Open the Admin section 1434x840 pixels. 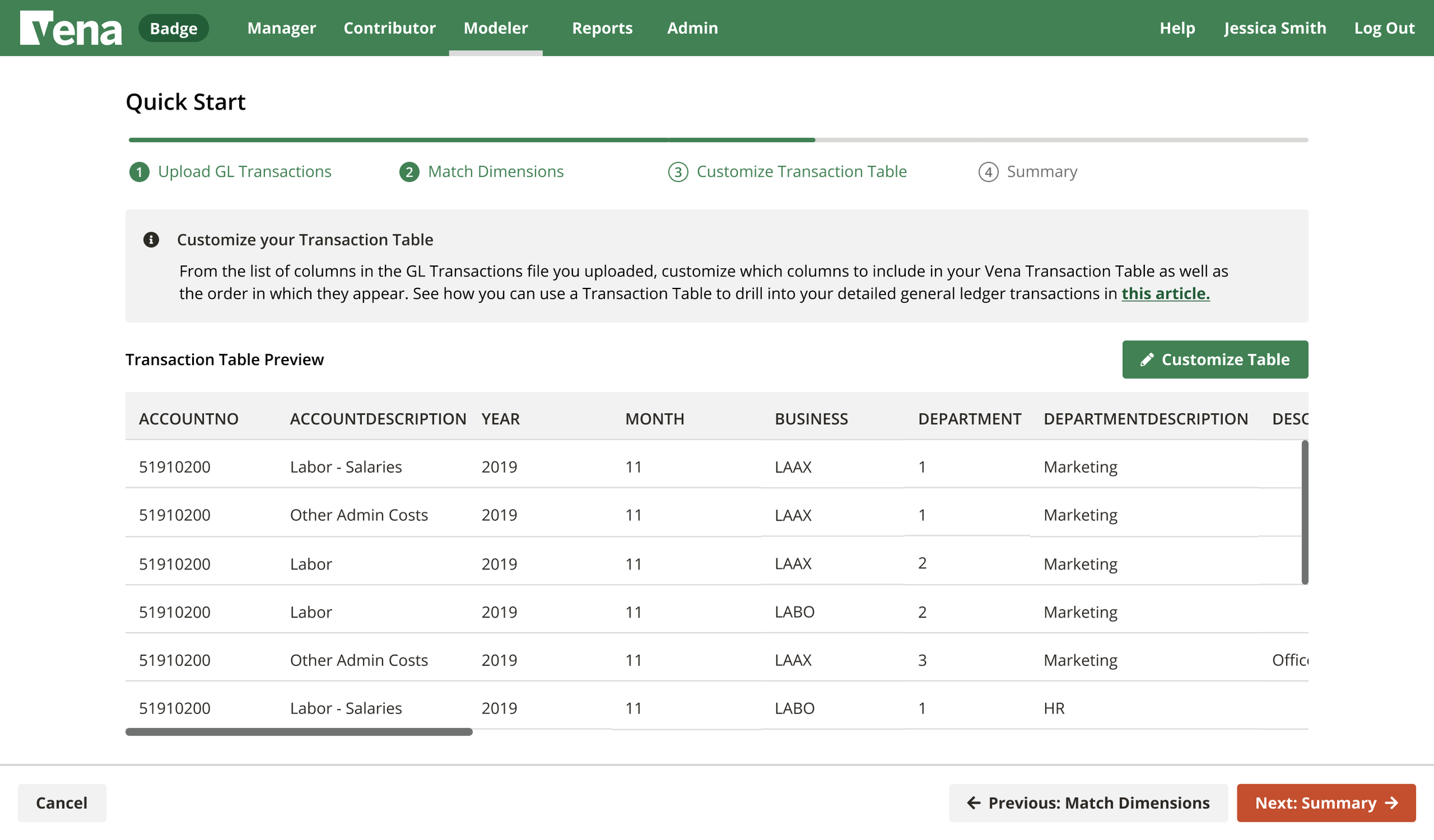(x=692, y=28)
